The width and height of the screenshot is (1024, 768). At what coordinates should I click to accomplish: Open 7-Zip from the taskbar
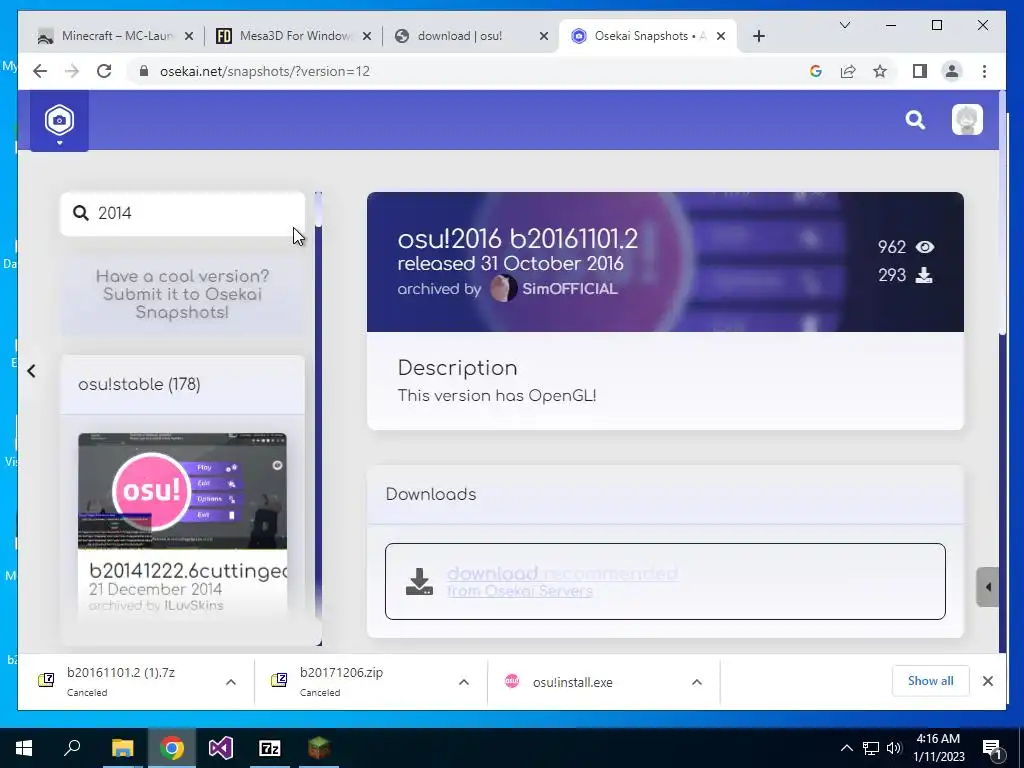[270, 748]
